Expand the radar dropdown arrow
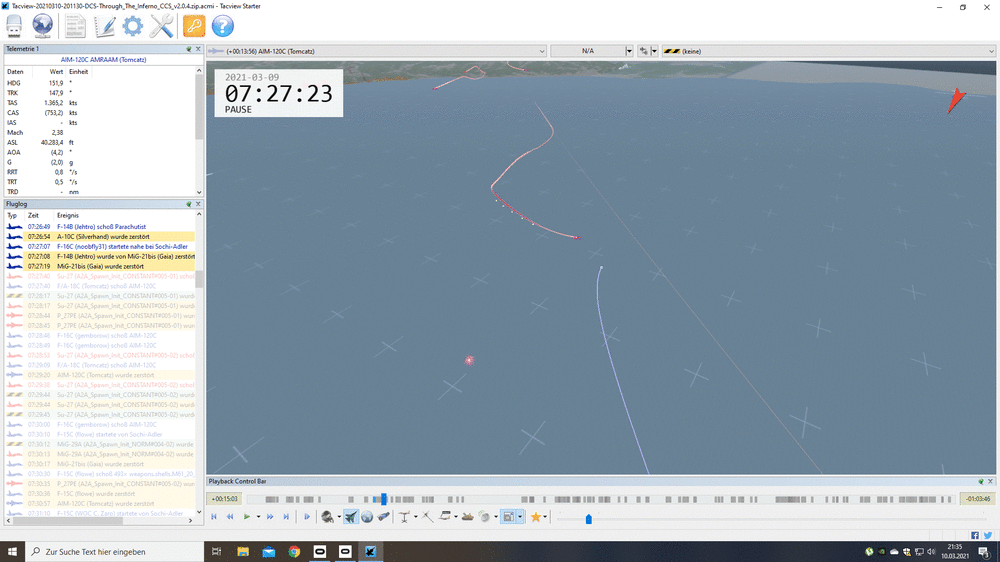 tap(496, 517)
